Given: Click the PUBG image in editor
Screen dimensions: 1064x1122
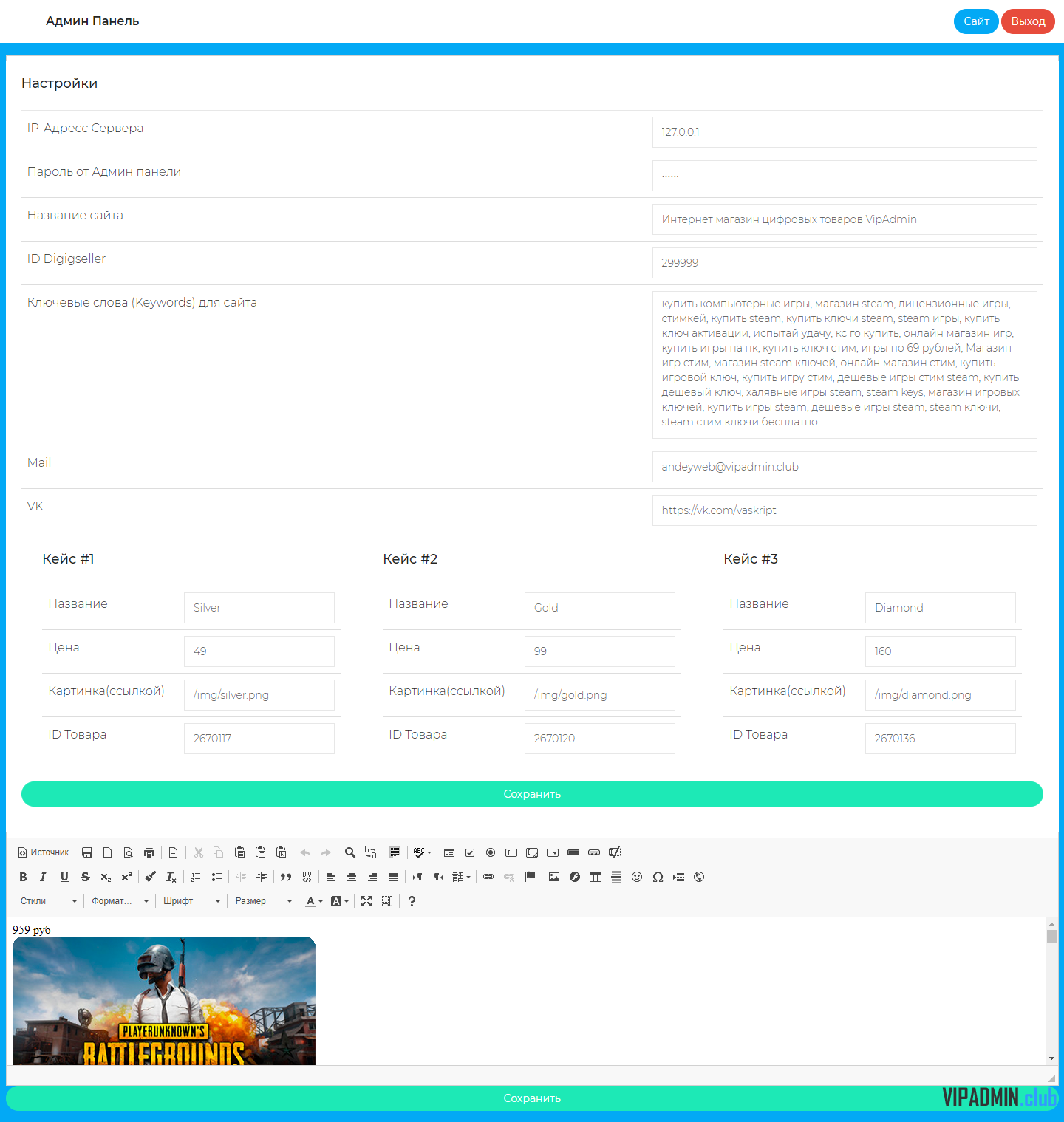Looking at the screenshot, I should [x=164, y=1001].
